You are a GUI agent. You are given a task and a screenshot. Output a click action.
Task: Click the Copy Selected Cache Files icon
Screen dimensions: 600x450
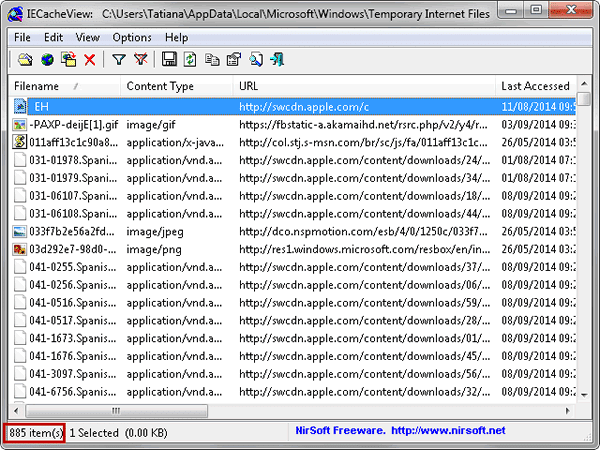coord(69,60)
